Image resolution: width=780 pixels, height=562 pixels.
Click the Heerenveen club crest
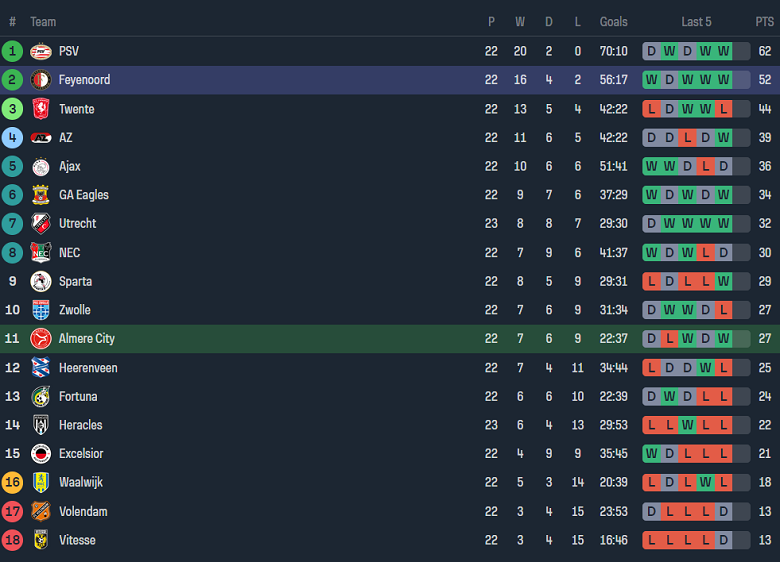click(41, 368)
